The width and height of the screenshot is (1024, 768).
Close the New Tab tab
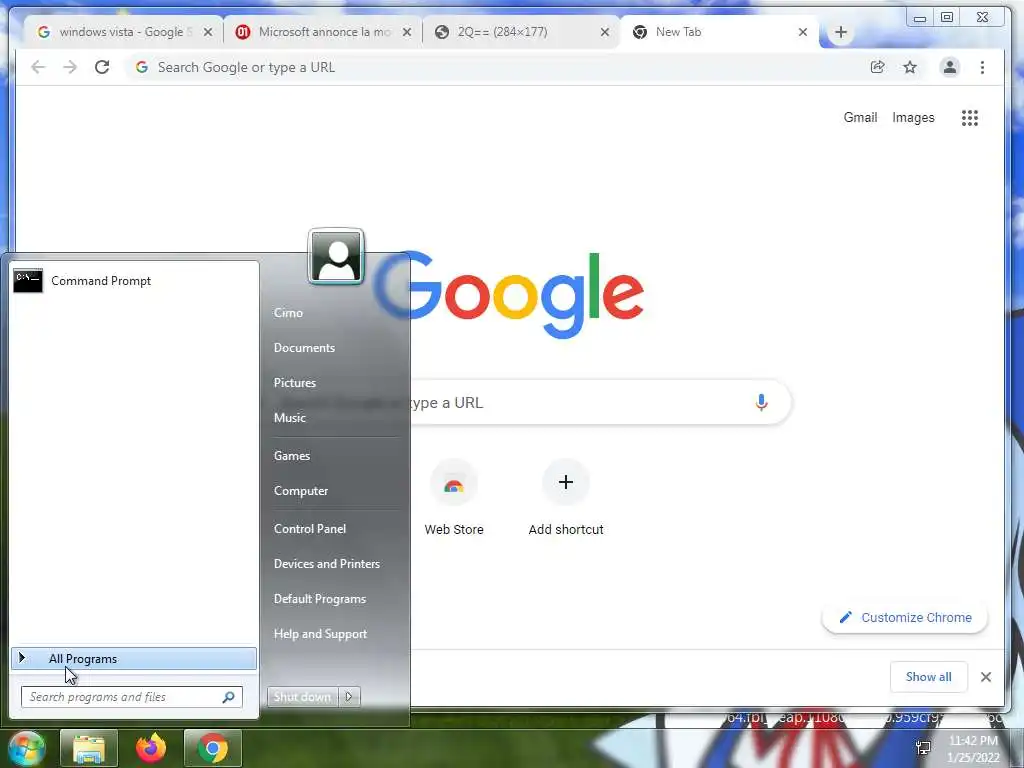(x=803, y=32)
